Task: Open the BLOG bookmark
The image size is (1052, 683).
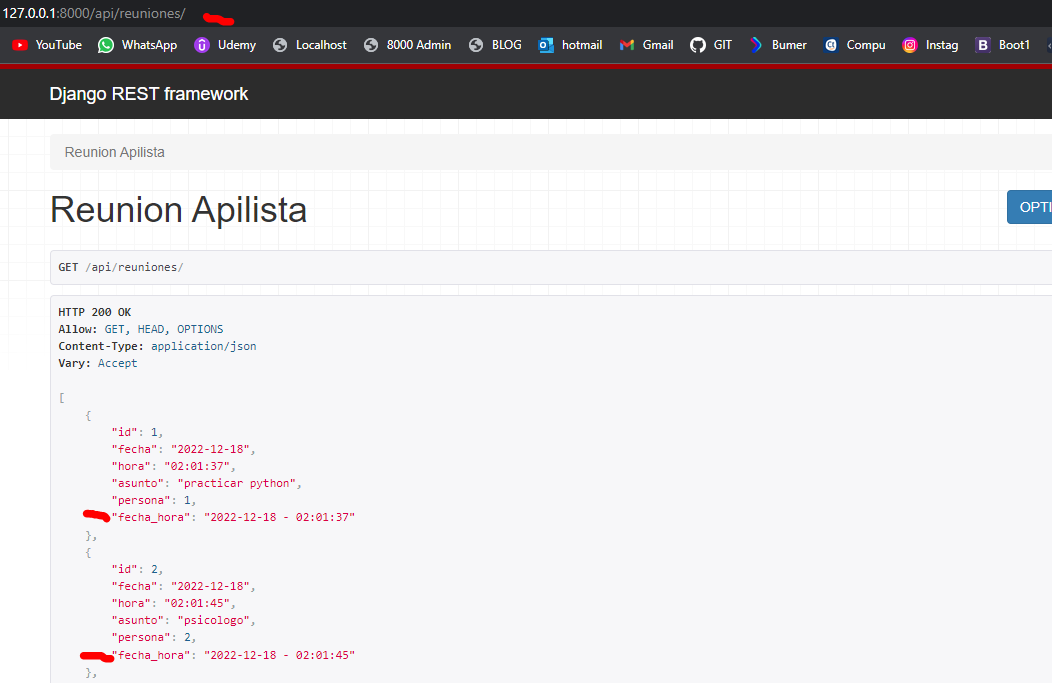Action: point(495,45)
